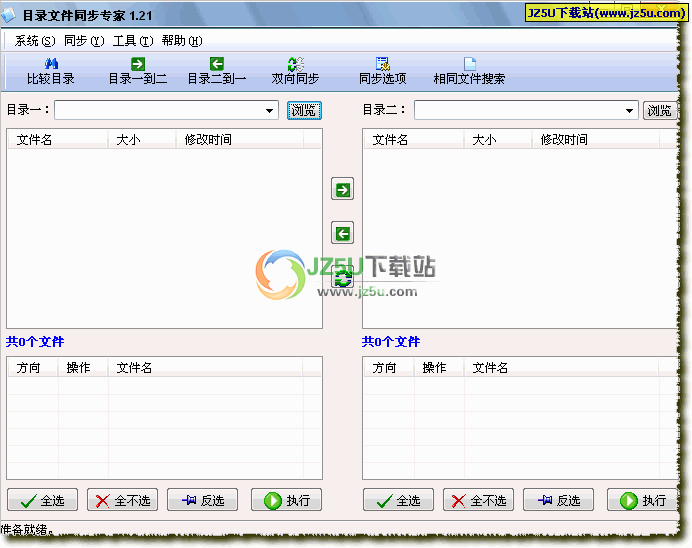Click left operations list 方向 column header
The image size is (692, 548).
point(33,367)
